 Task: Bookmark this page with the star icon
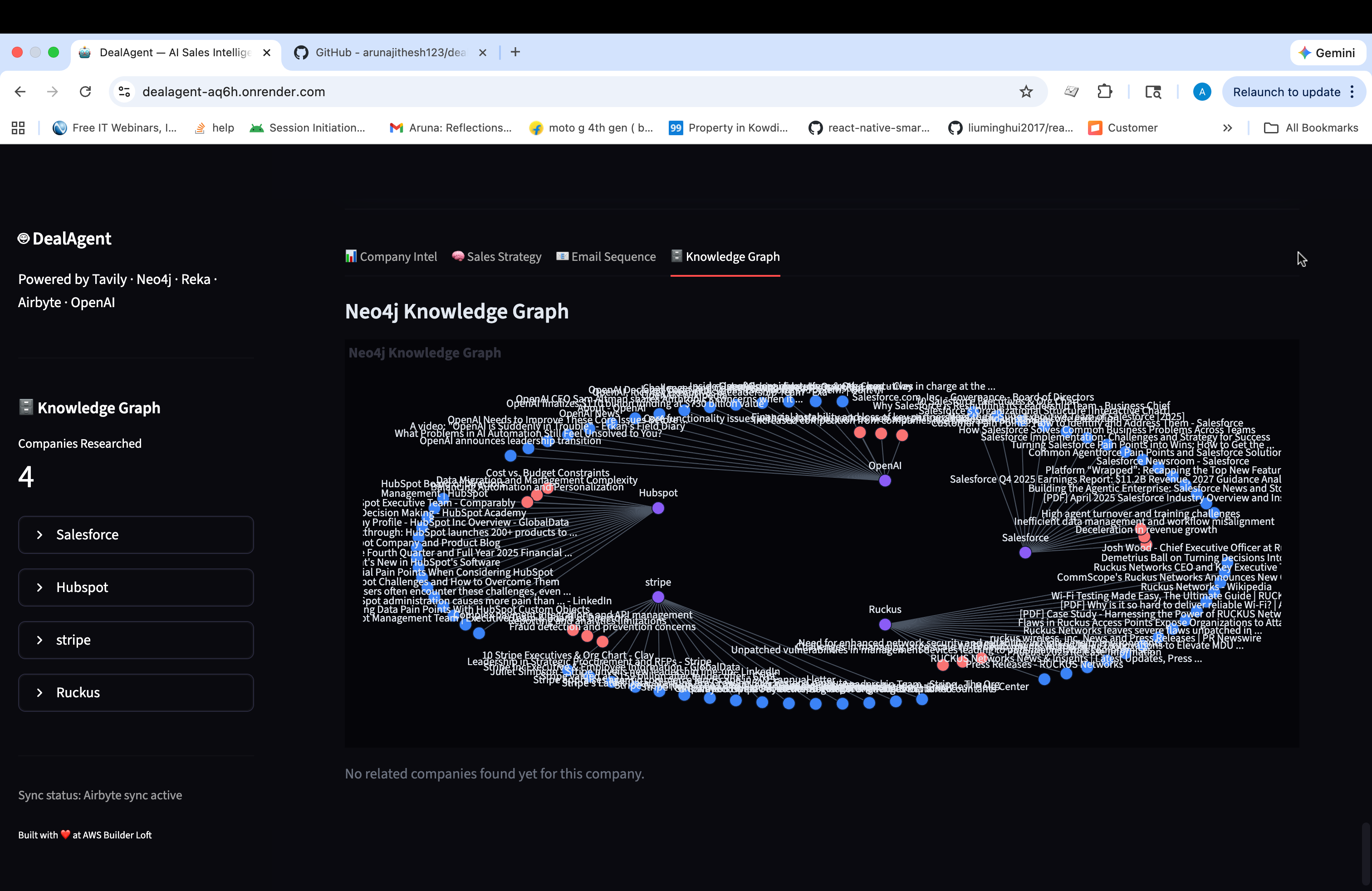(1025, 92)
